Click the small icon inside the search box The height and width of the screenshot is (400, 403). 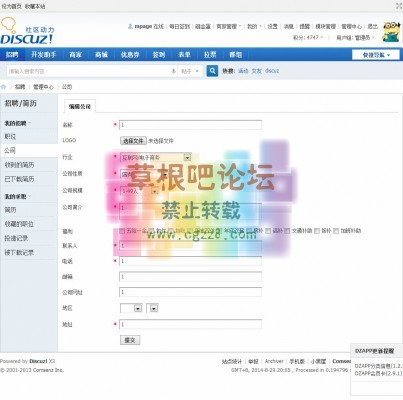(x=173, y=71)
